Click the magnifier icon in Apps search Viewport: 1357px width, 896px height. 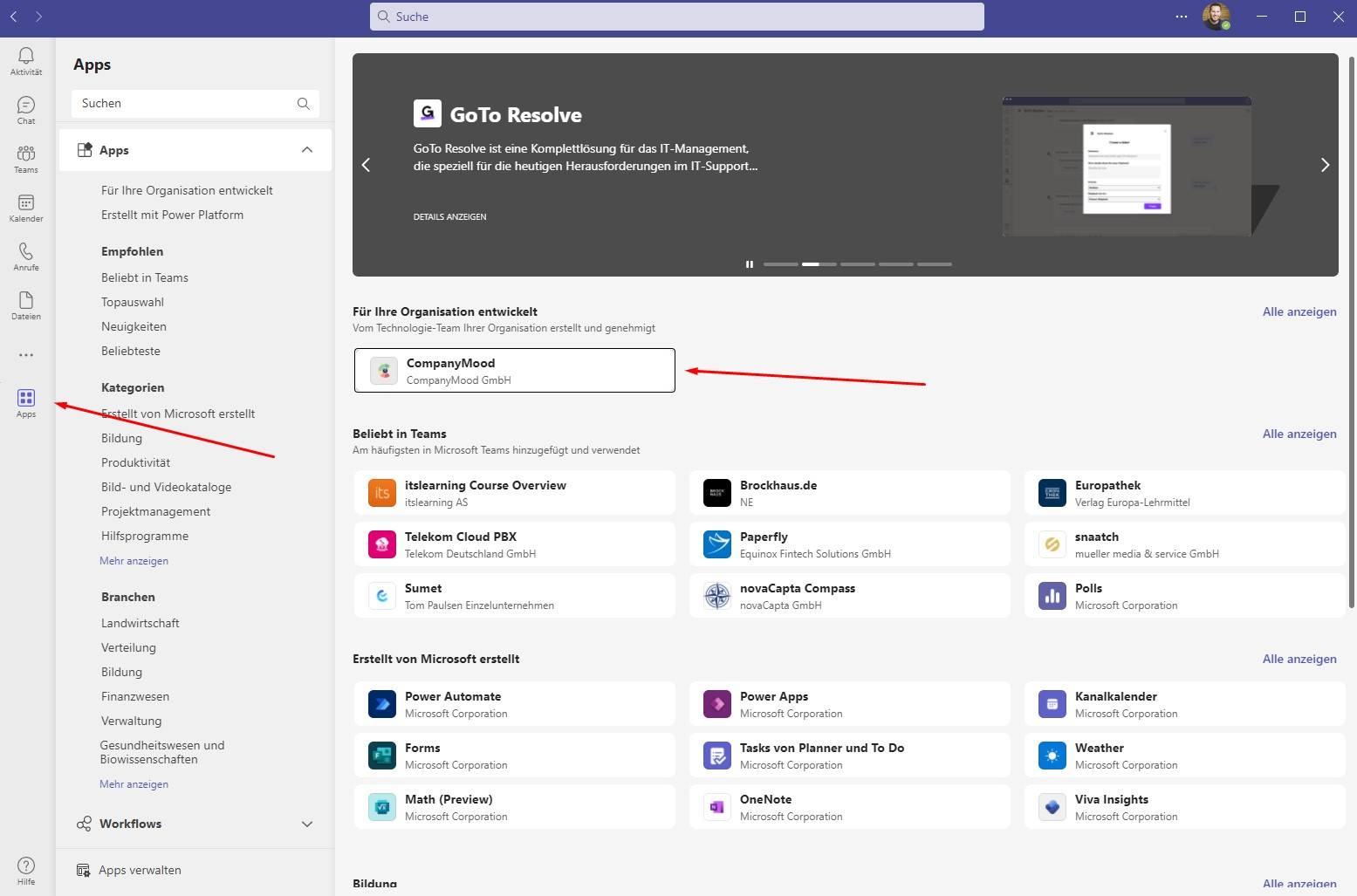tap(304, 103)
